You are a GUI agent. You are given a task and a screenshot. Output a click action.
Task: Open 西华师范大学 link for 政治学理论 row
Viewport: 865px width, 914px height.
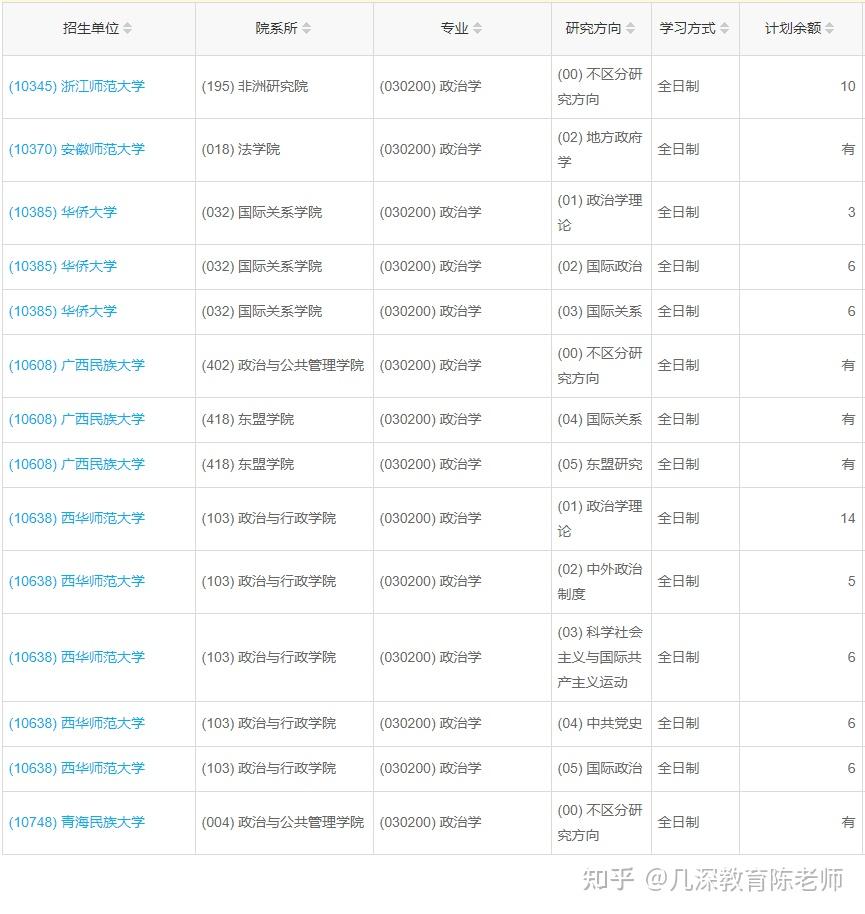coord(76,518)
